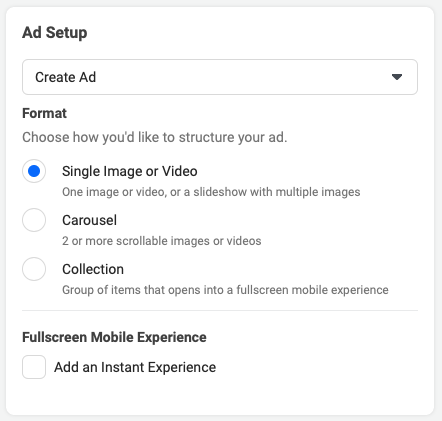The width and height of the screenshot is (442, 421).
Task: Click the dropdown caret arrow icon
Action: click(397, 77)
